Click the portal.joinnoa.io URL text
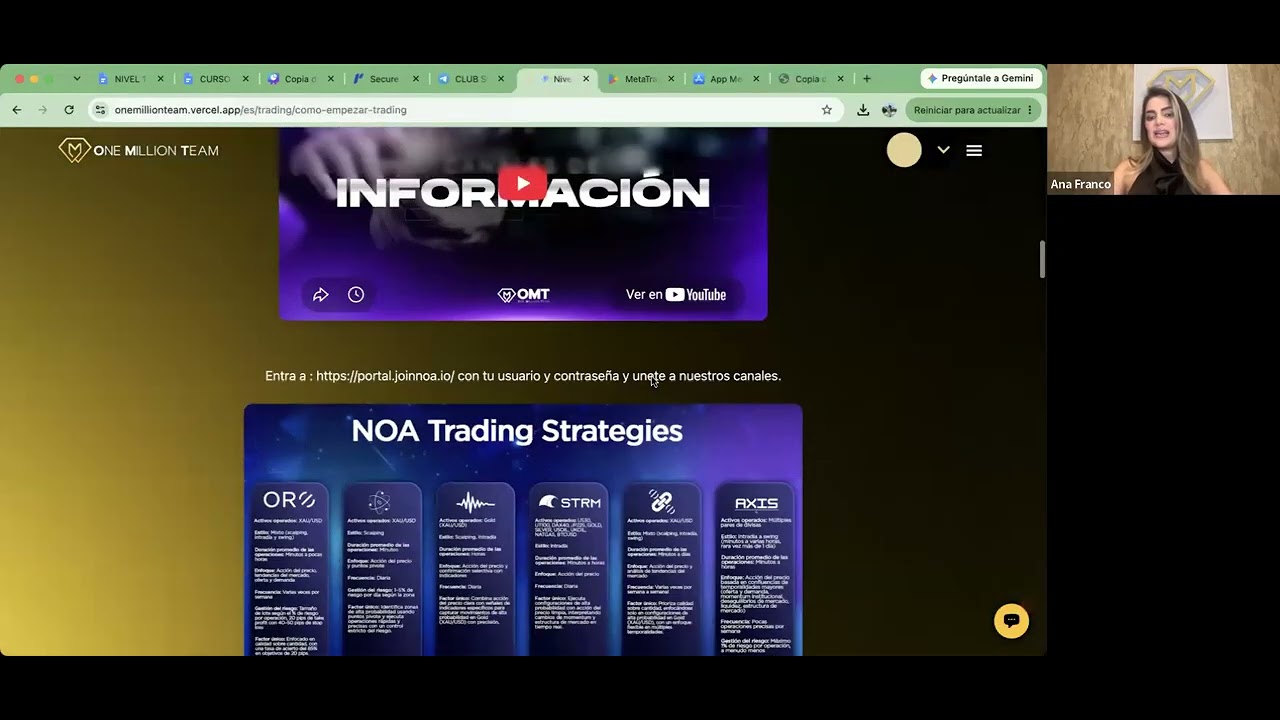 [385, 376]
